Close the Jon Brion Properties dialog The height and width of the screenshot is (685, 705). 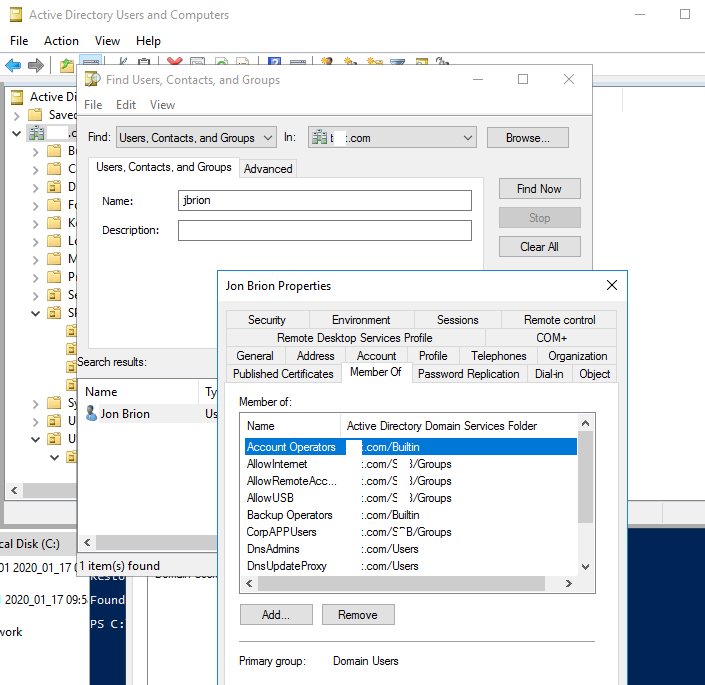(611, 285)
